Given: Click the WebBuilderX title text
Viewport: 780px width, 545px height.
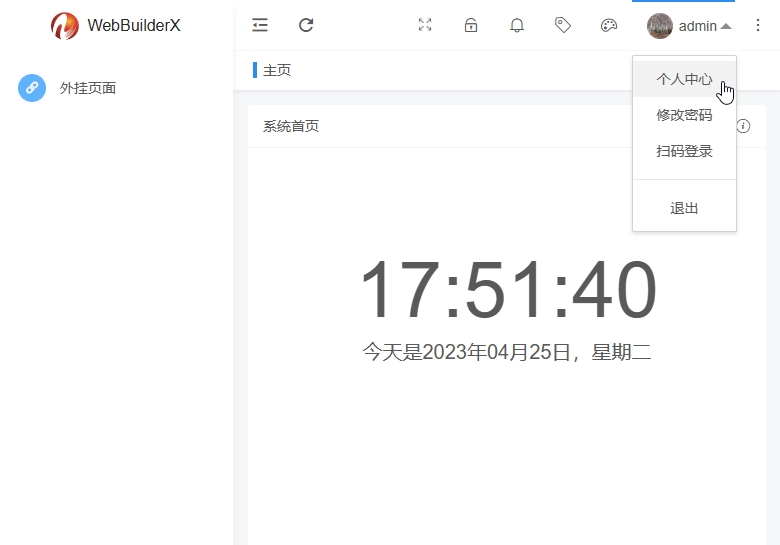Looking at the screenshot, I should coord(134,25).
